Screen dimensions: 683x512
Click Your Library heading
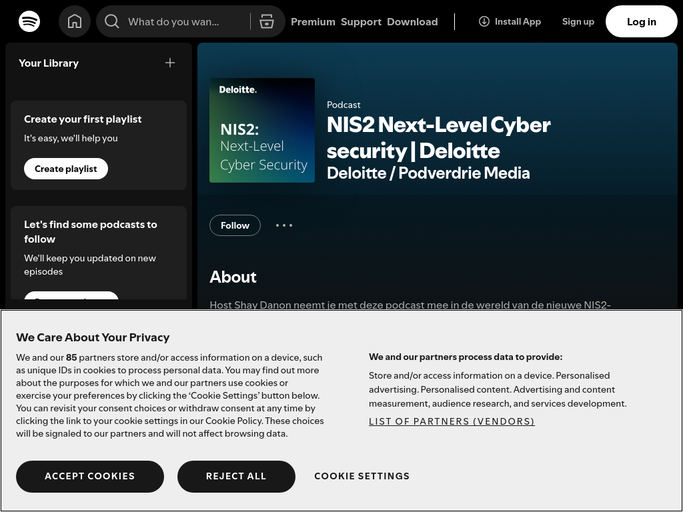(49, 63)
